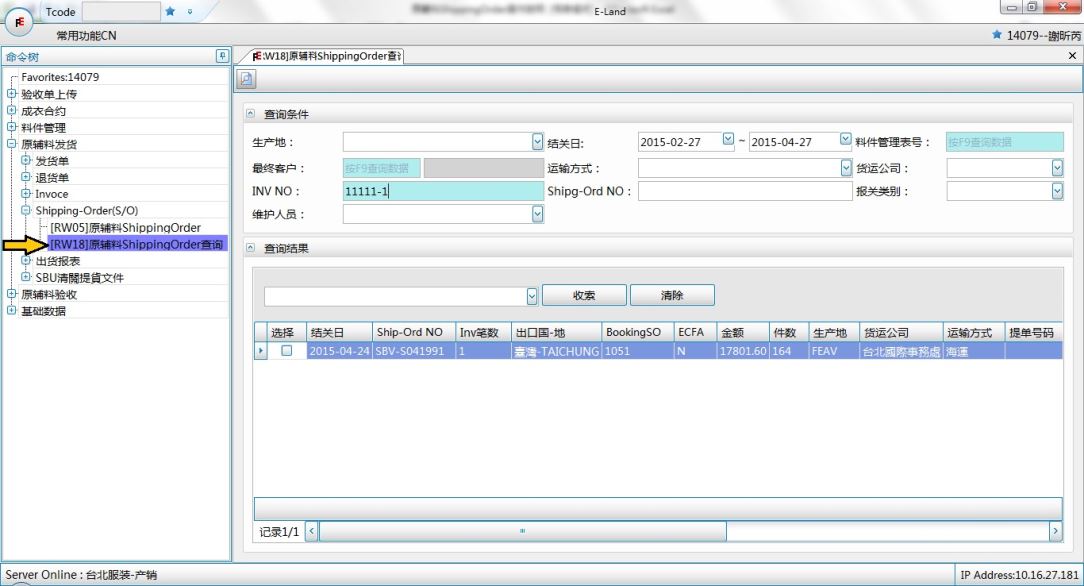Open the 生产地 dropdown list
1084x586 pixels.
point(537,142)
